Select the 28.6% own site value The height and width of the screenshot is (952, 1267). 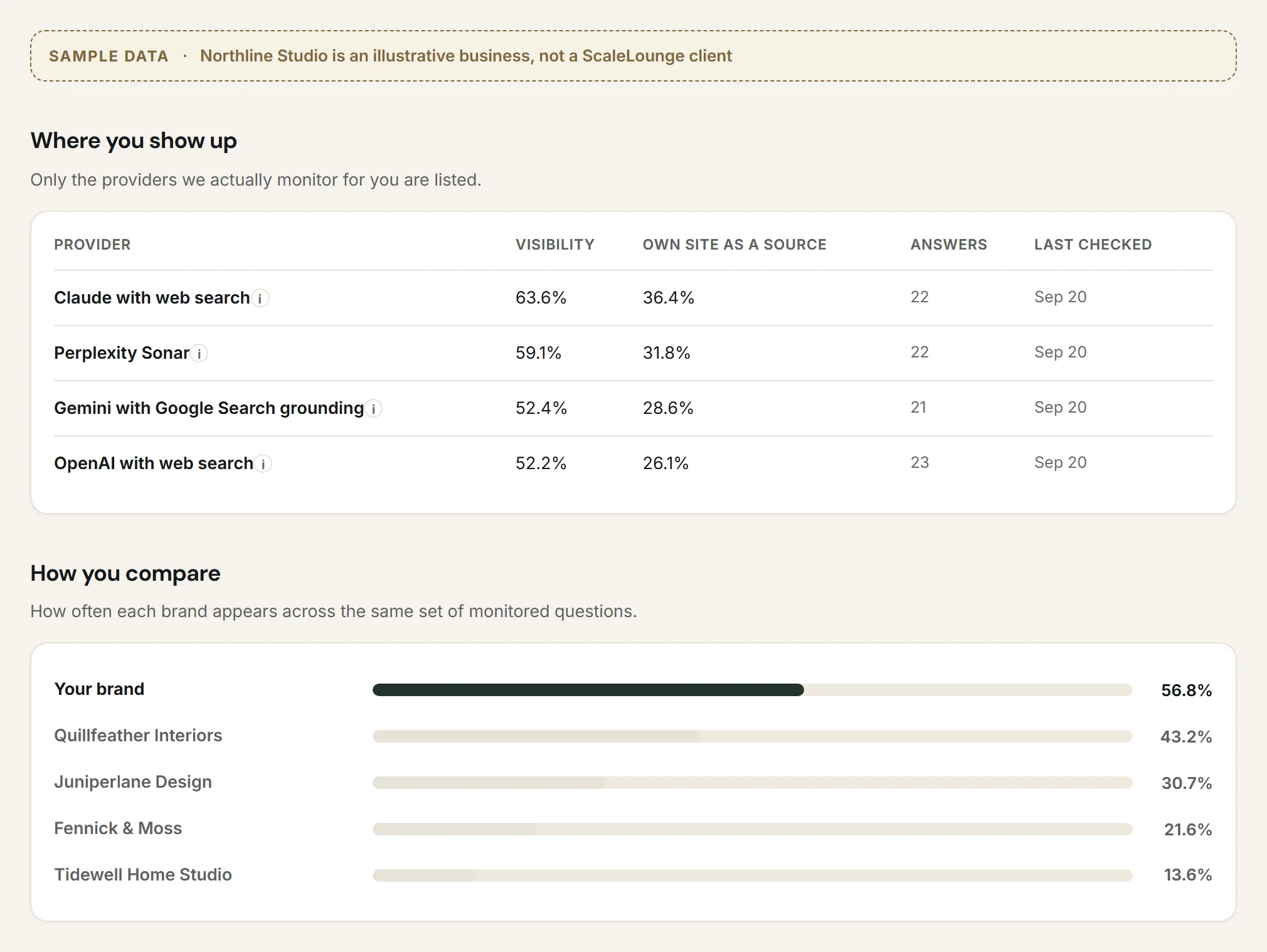click(x=668, y=408)
